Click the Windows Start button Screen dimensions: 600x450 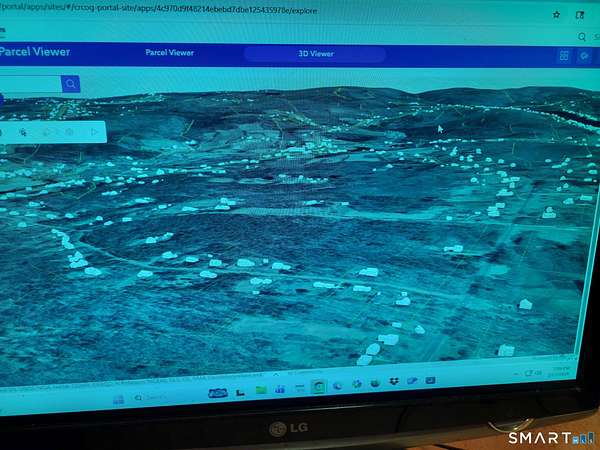(x=118, y=398)
